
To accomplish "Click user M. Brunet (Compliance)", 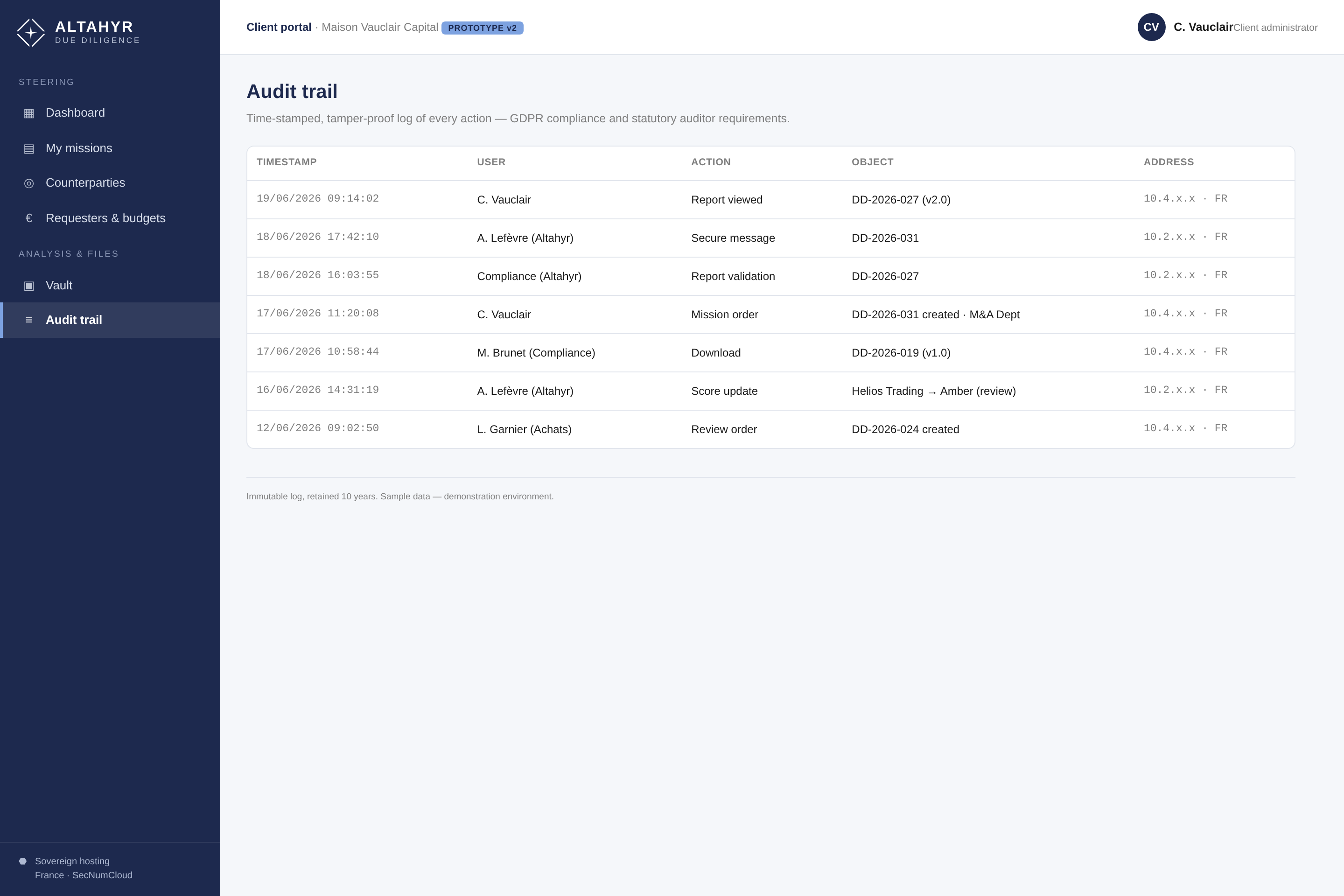I will [536, 353].
